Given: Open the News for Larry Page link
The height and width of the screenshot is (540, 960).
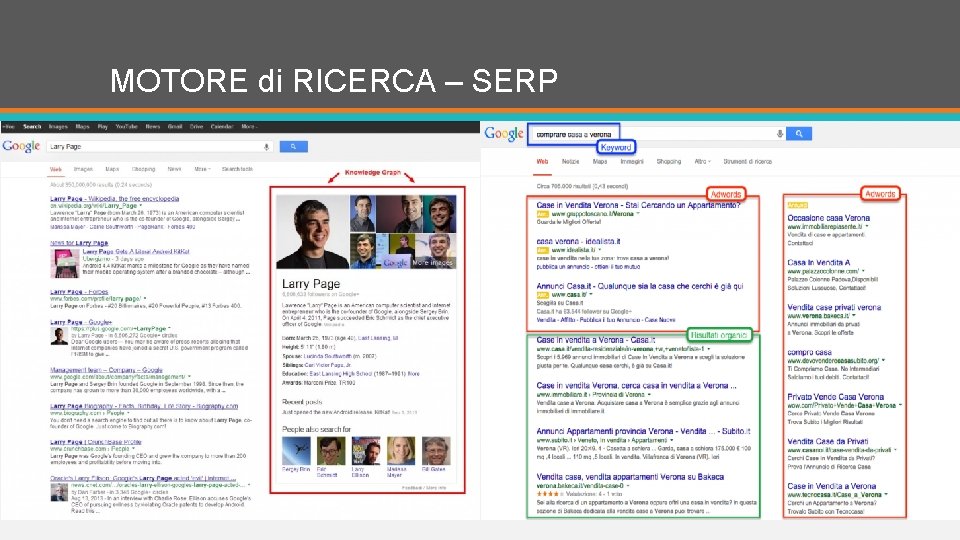Looking at the screenshot, I should [79, 243].
